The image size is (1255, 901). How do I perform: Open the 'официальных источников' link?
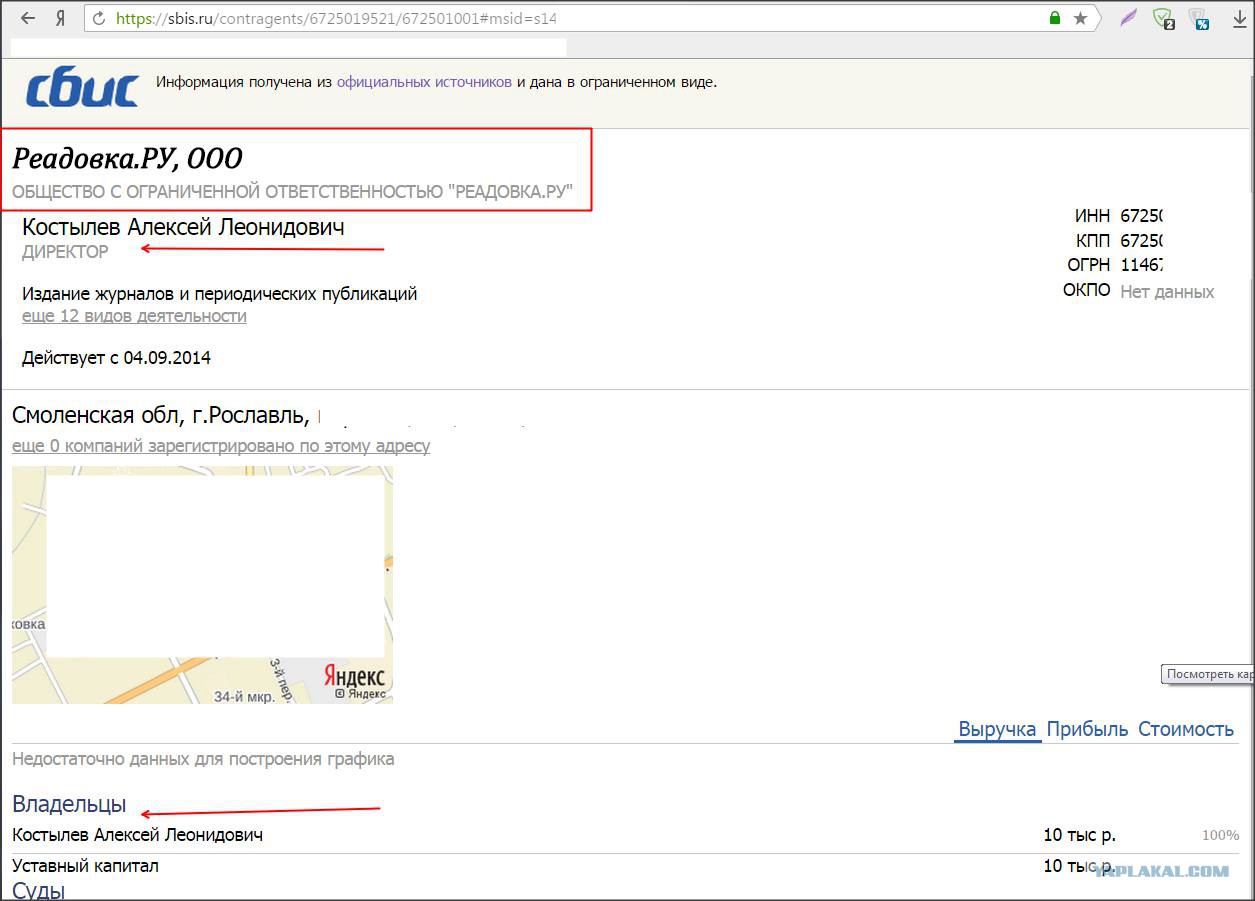coord(424,82)
